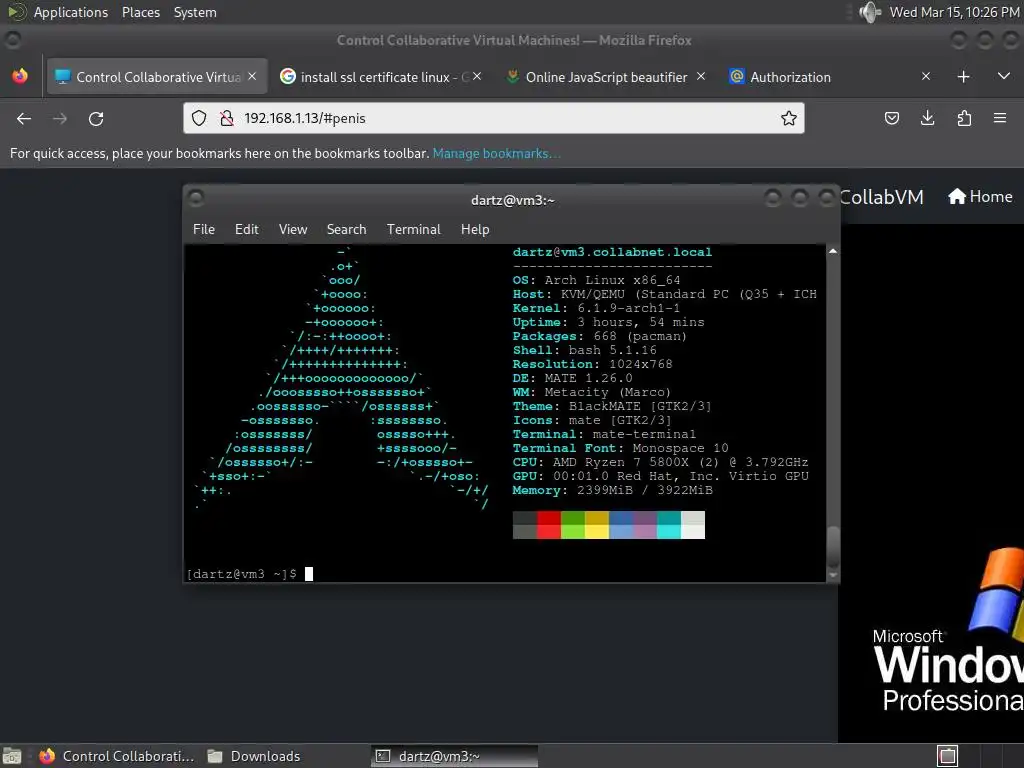Close the install ssl certificate linux tab
This screenshot has height=768, width=1024.
coord(477,76)
